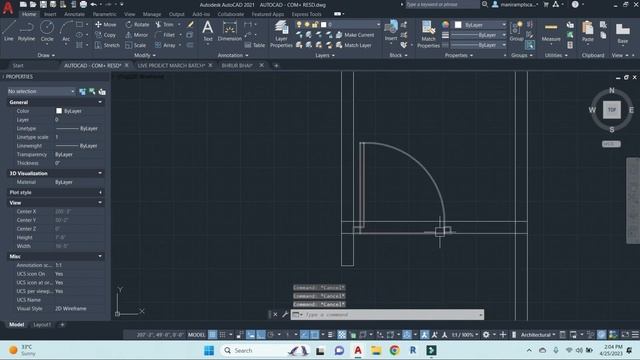This screenshot has height=360, width=640.
Task: Click the Paste icon
Action: click(x=588, y=31)
